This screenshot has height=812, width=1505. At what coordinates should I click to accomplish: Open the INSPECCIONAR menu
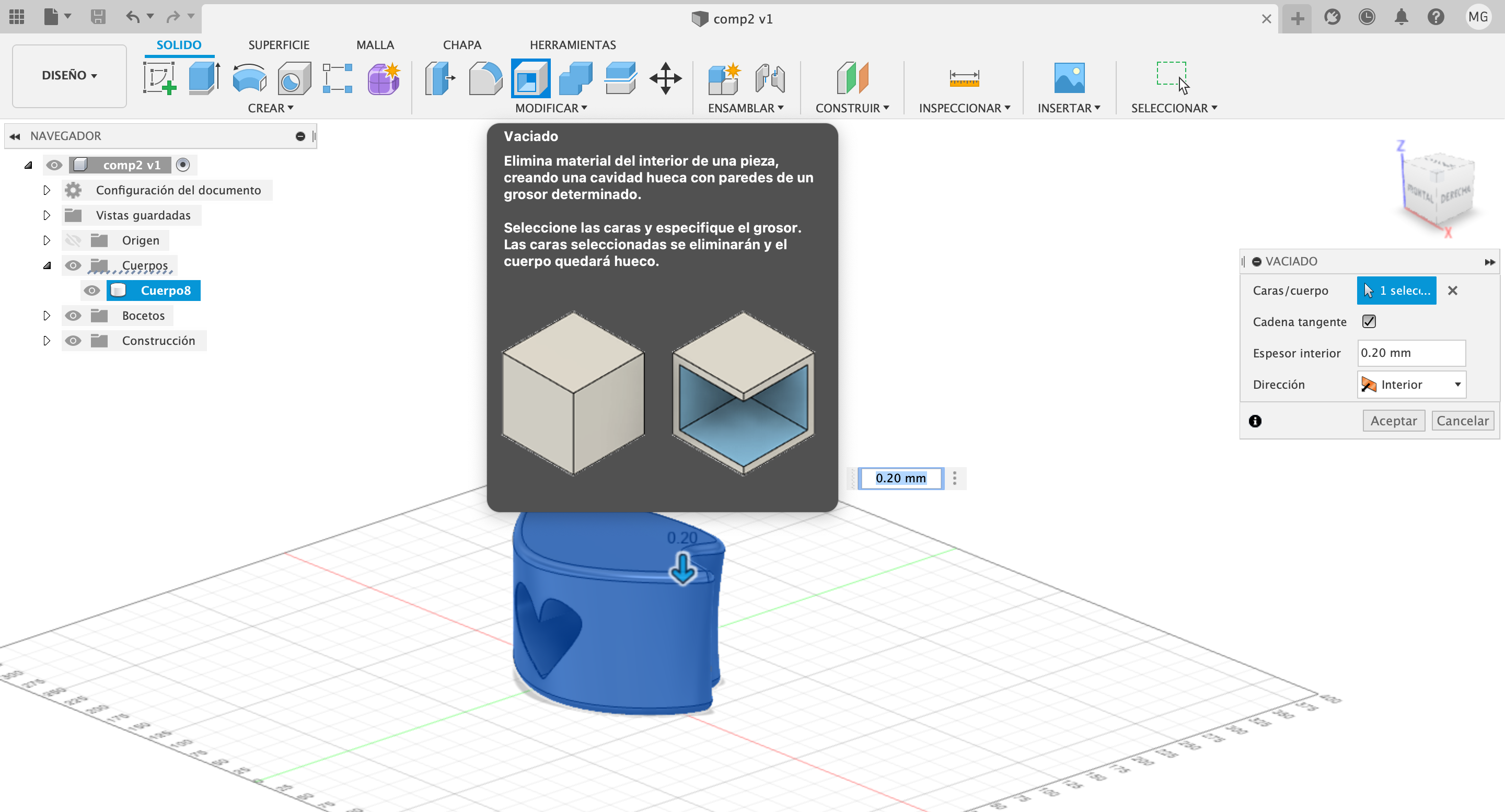pos(964,108)
